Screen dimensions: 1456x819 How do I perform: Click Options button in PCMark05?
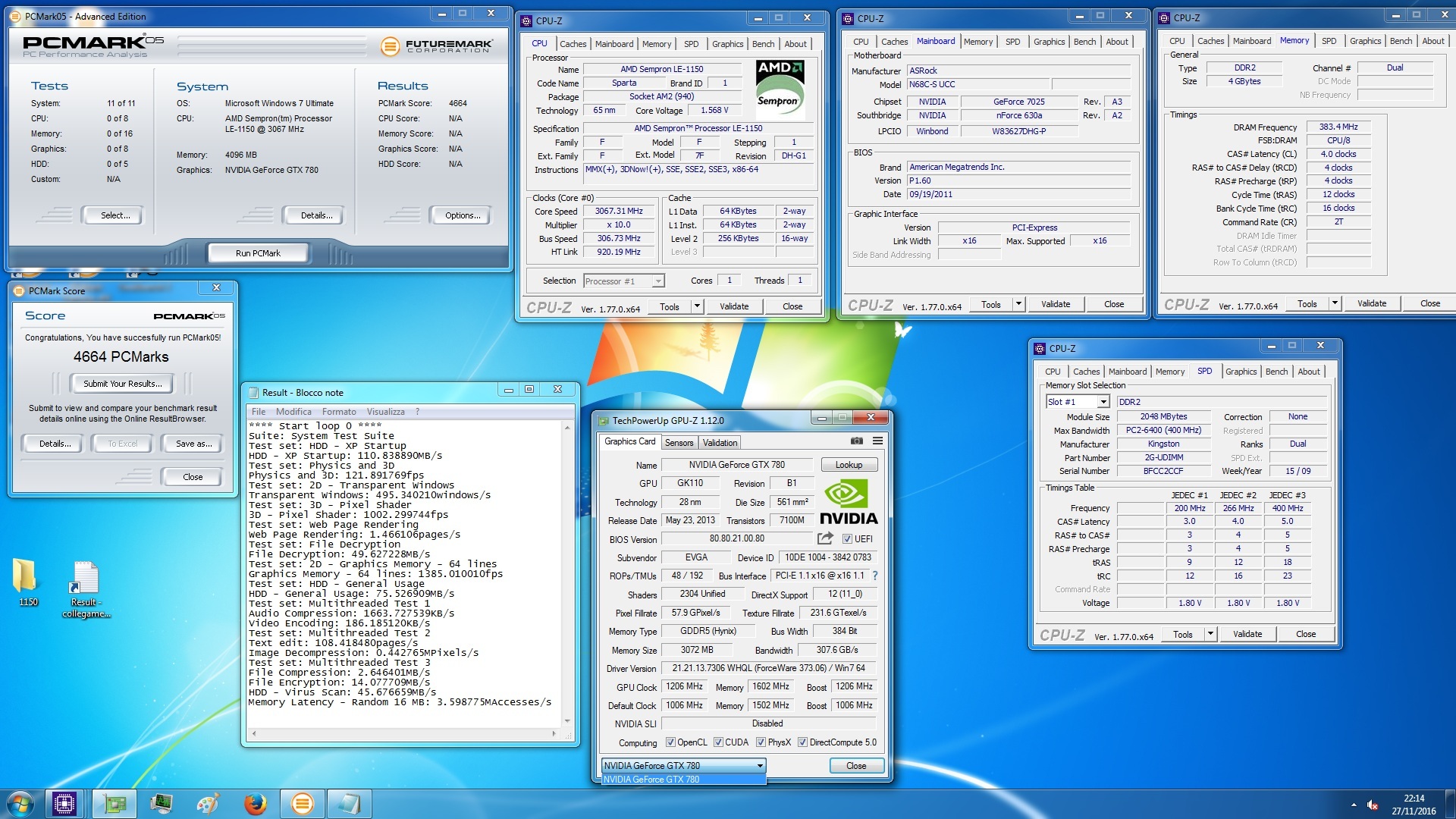462,215
